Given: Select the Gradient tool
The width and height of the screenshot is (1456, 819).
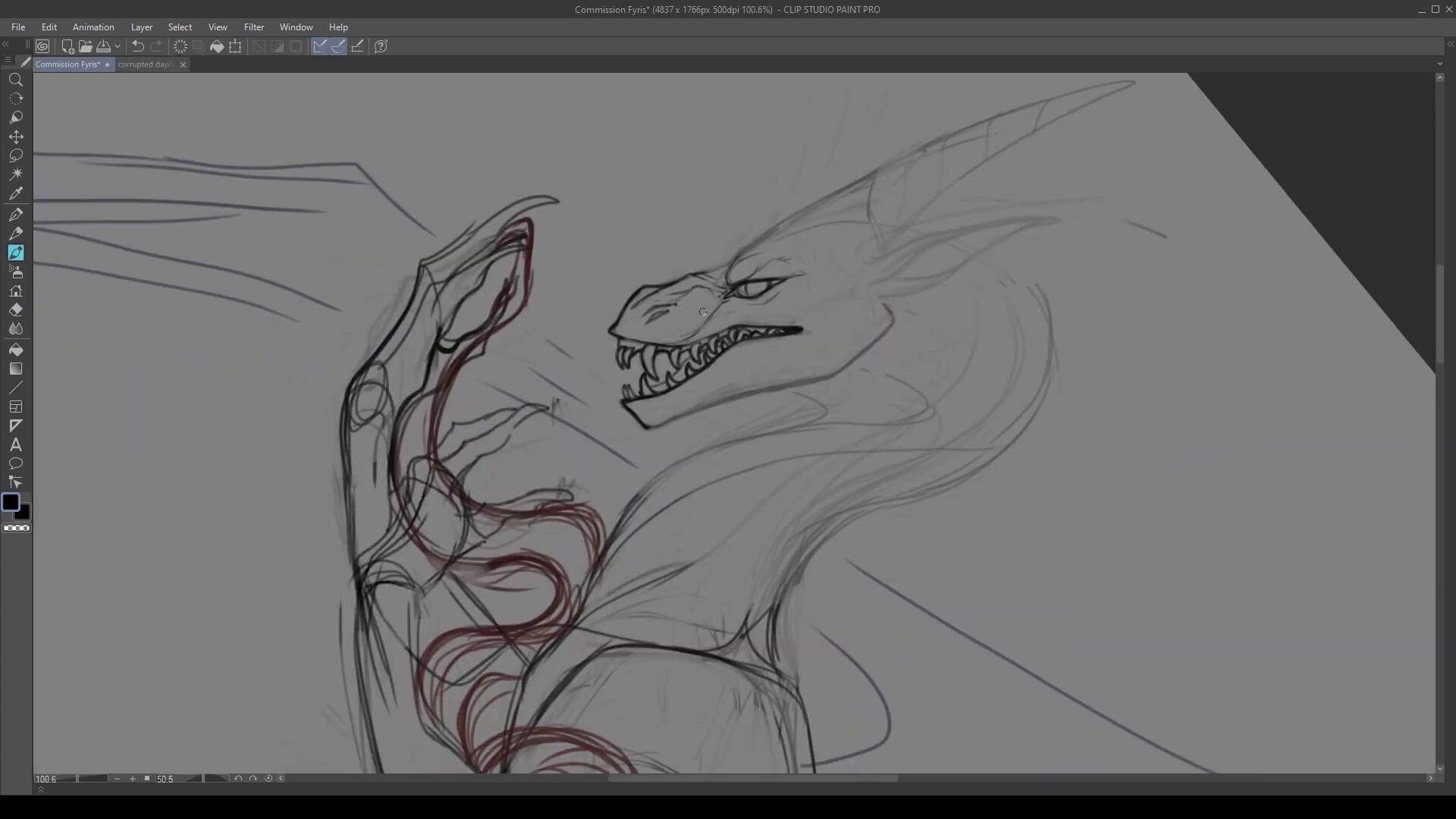Looking at the screenshot, I should pyautogui.click(x=16, y=369).
